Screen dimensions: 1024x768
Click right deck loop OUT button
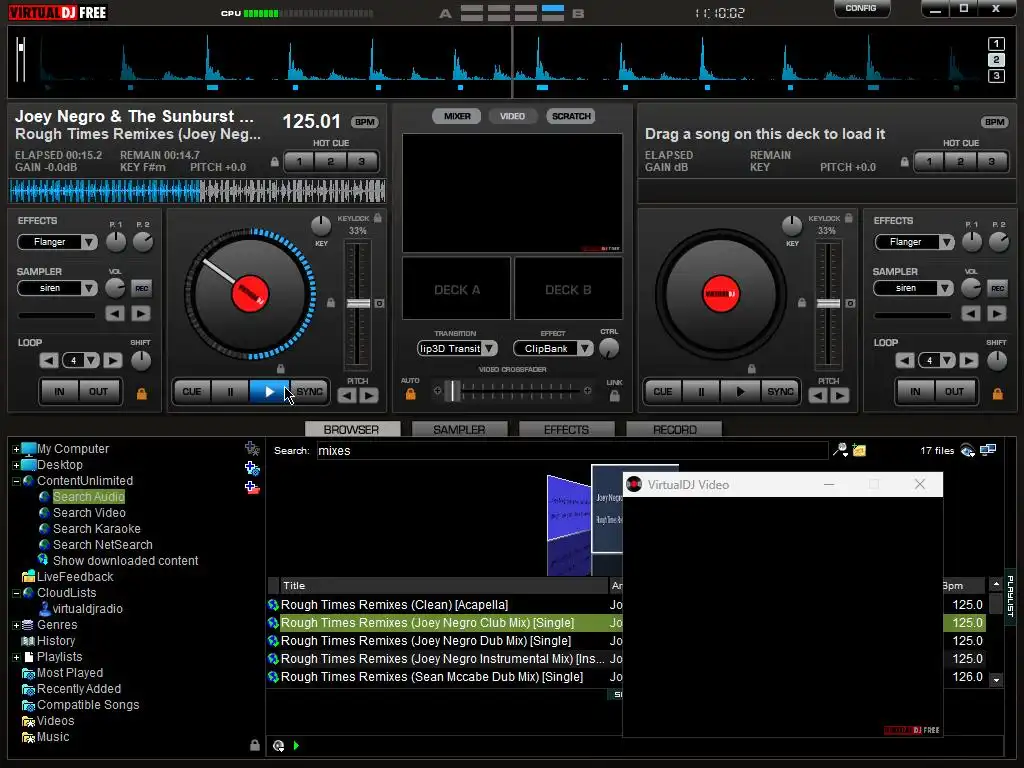coord(954,392)
